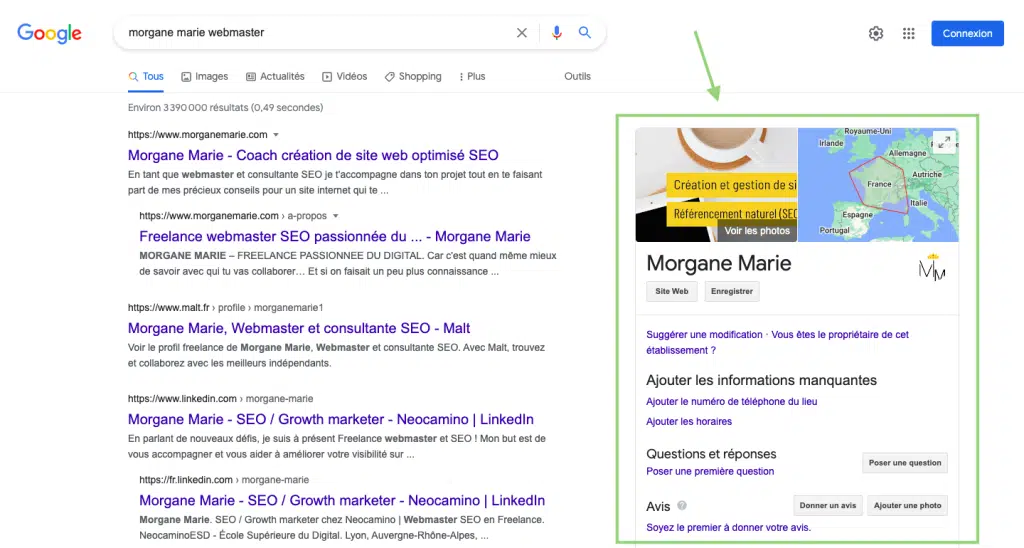Open the Outils search tools
Viewport: 1024px width, 548px height.
coord(577,76)
